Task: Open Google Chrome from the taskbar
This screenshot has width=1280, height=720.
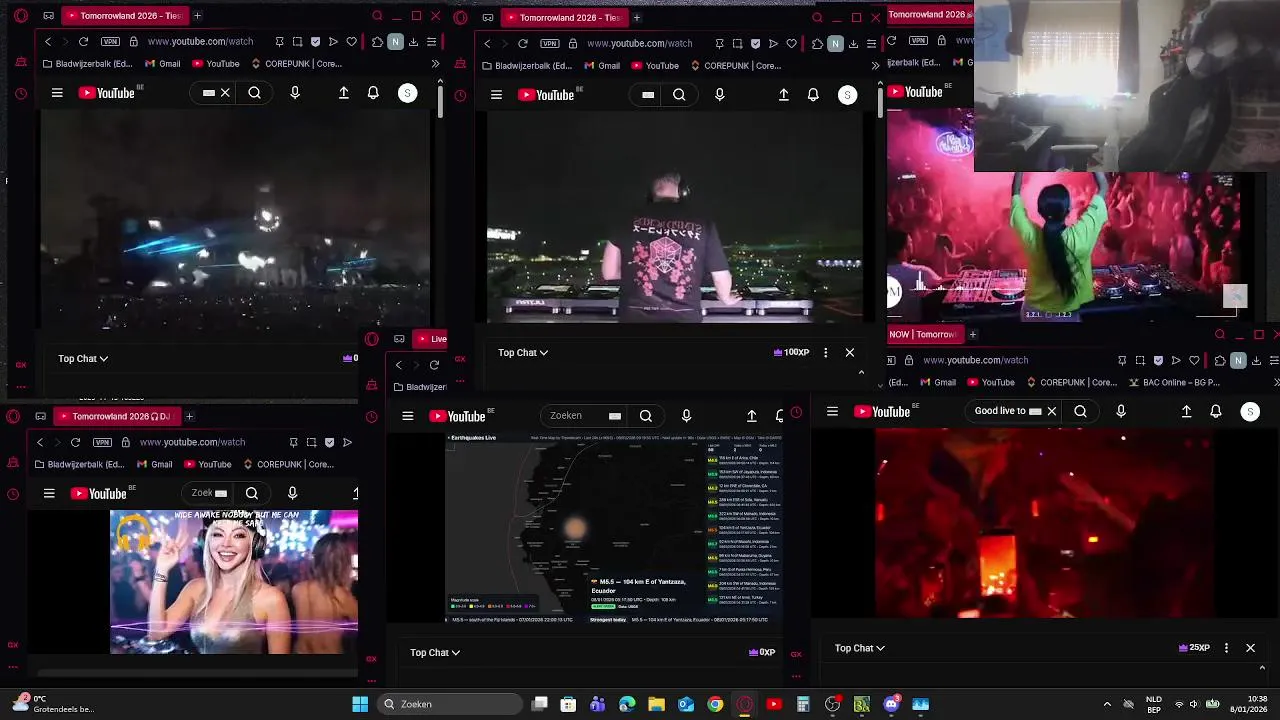Action: pyautogui.click(x=715, y=704)
